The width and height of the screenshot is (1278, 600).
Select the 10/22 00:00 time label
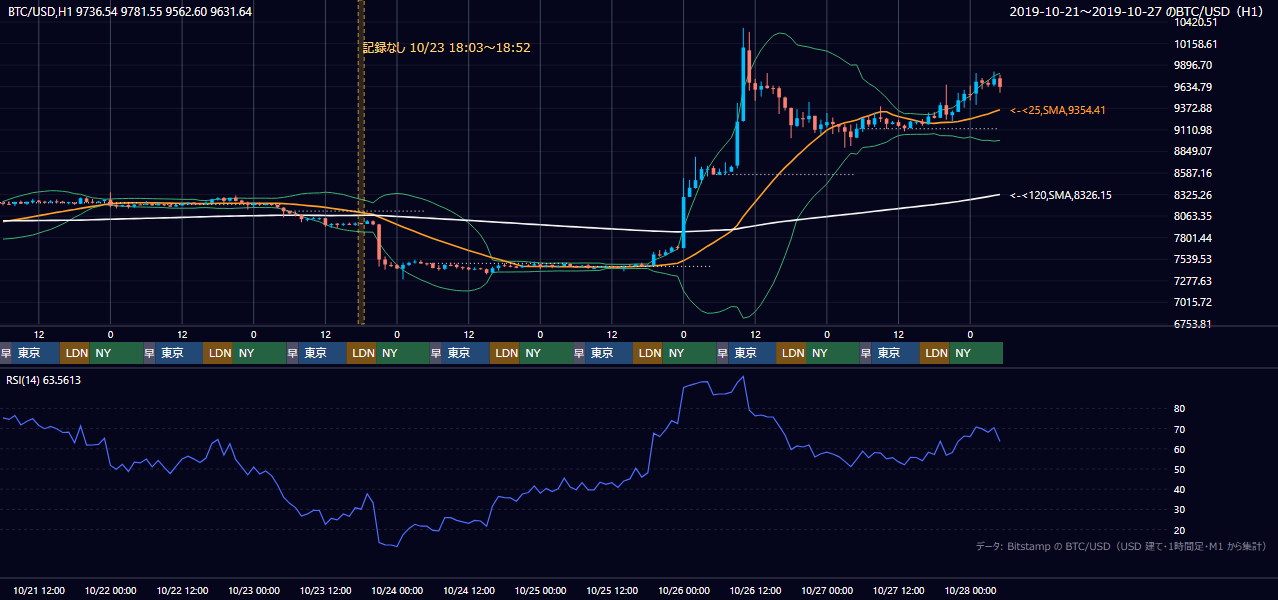[x=110, y=591]
